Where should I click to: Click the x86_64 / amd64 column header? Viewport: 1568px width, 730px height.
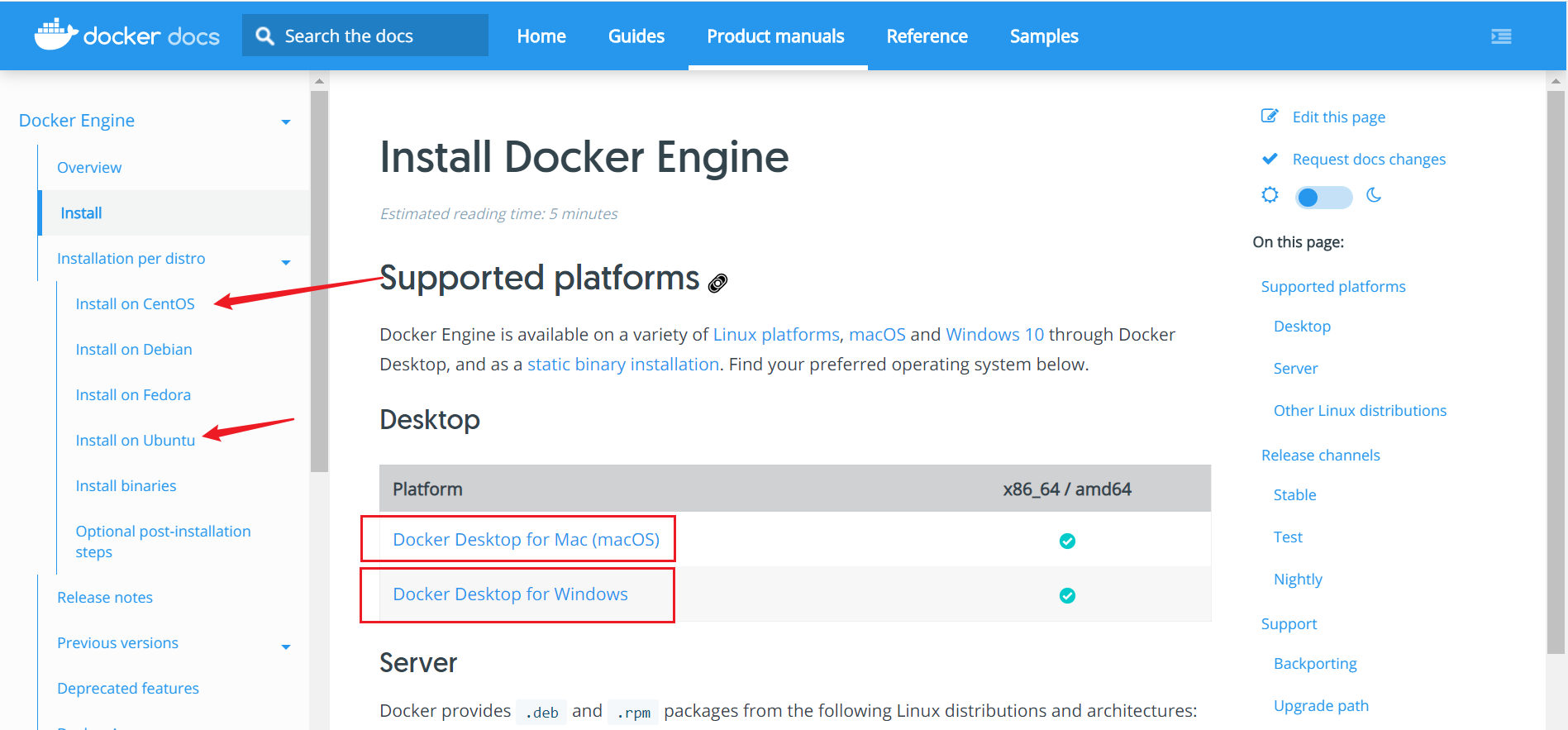pyautogui.click(x=1067, y=489)
